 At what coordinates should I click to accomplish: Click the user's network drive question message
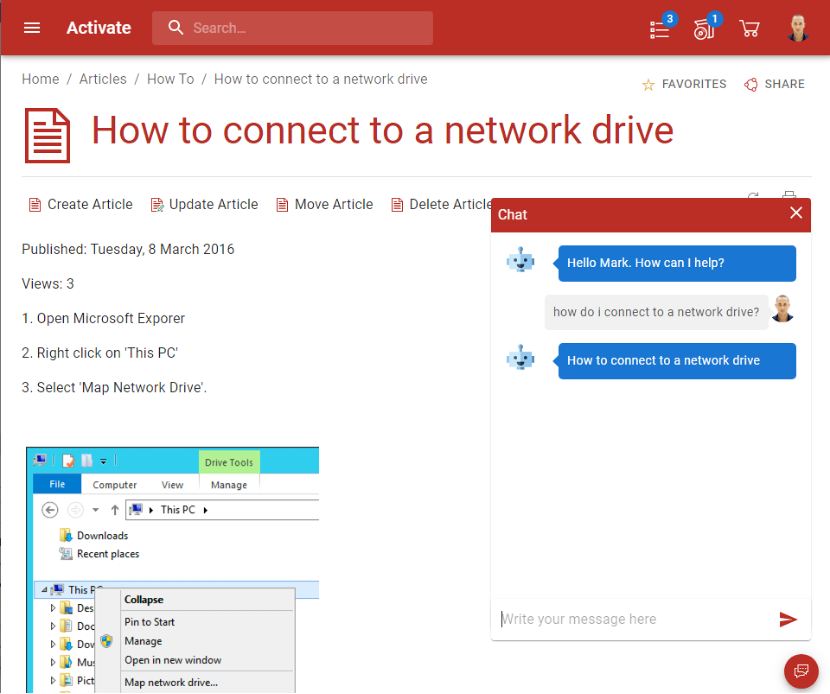[656, 312]
